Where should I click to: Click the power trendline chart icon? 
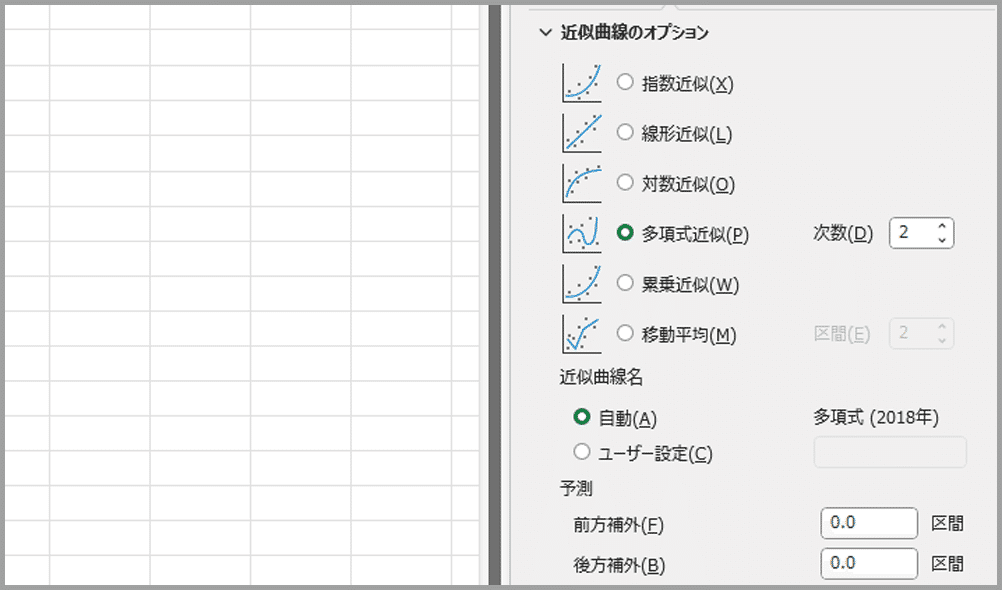[582, 284]
